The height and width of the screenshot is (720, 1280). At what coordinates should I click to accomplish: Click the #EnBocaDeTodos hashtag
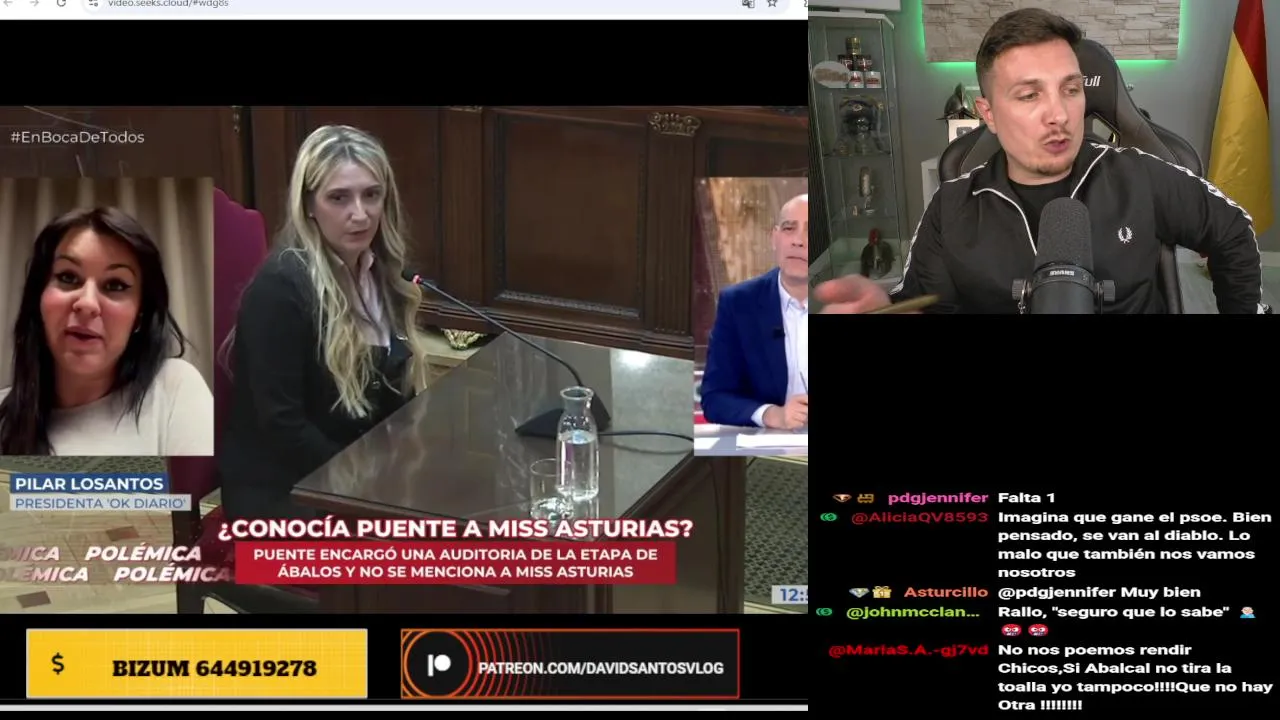coord(77,137)
